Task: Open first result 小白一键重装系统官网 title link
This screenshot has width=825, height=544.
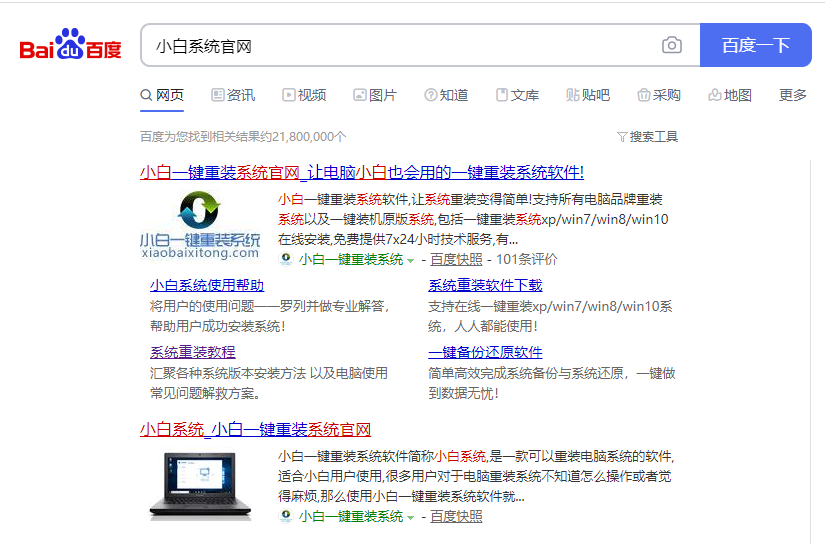Action: click(x=362, y=172)
